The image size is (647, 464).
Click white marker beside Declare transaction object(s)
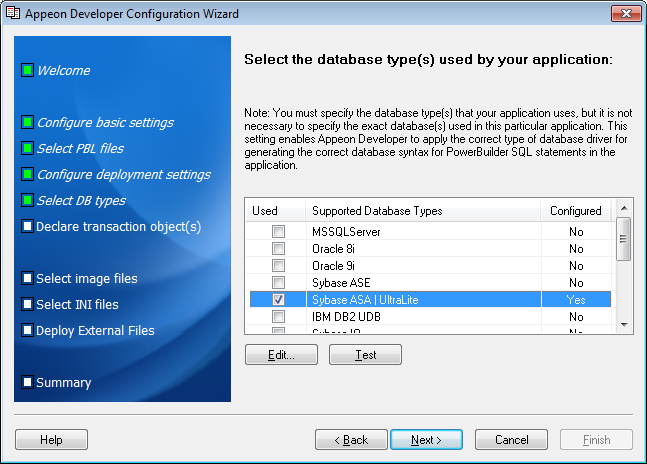point(28,226)
